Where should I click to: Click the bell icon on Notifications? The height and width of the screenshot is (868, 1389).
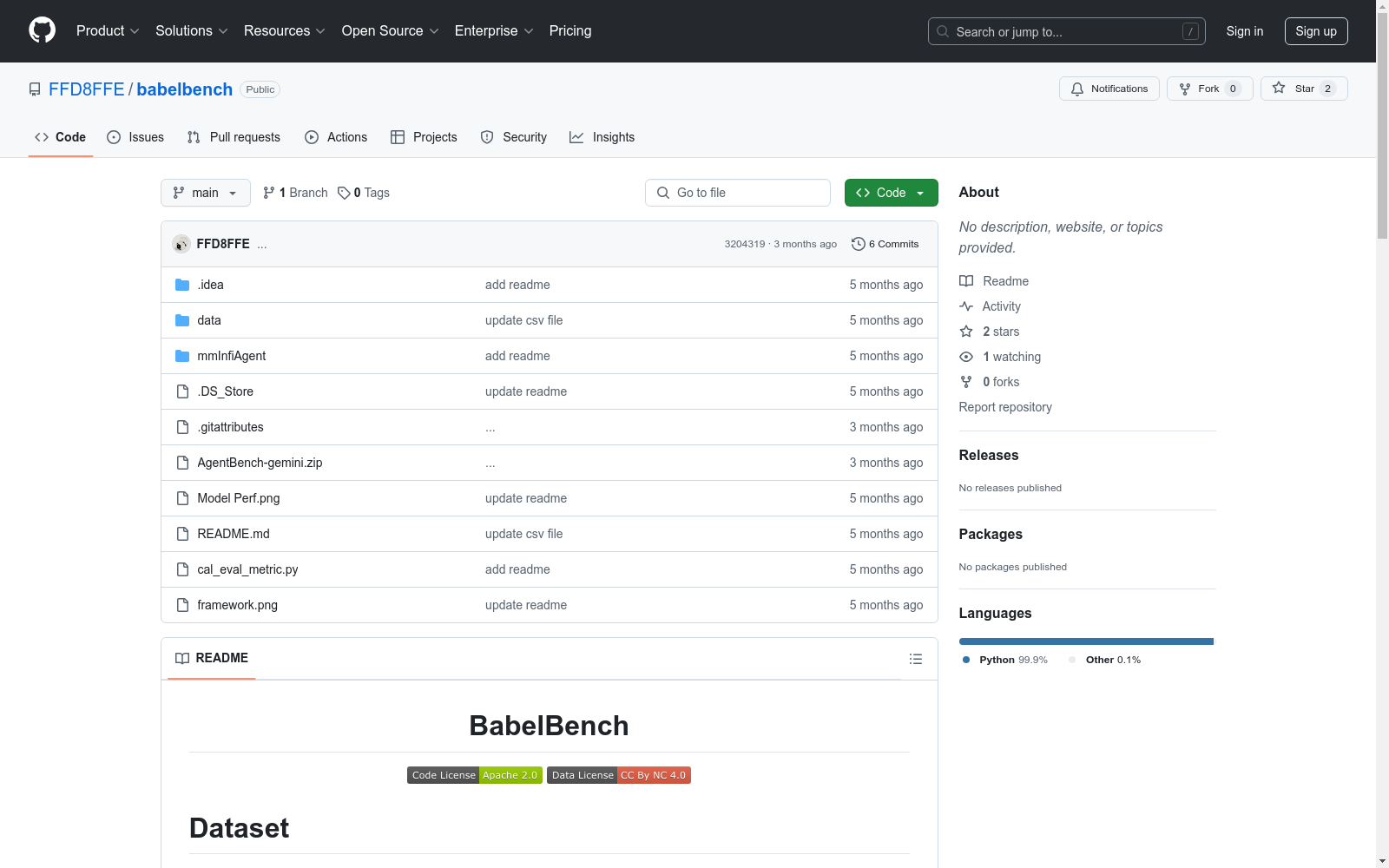[x=1077, y=89]
